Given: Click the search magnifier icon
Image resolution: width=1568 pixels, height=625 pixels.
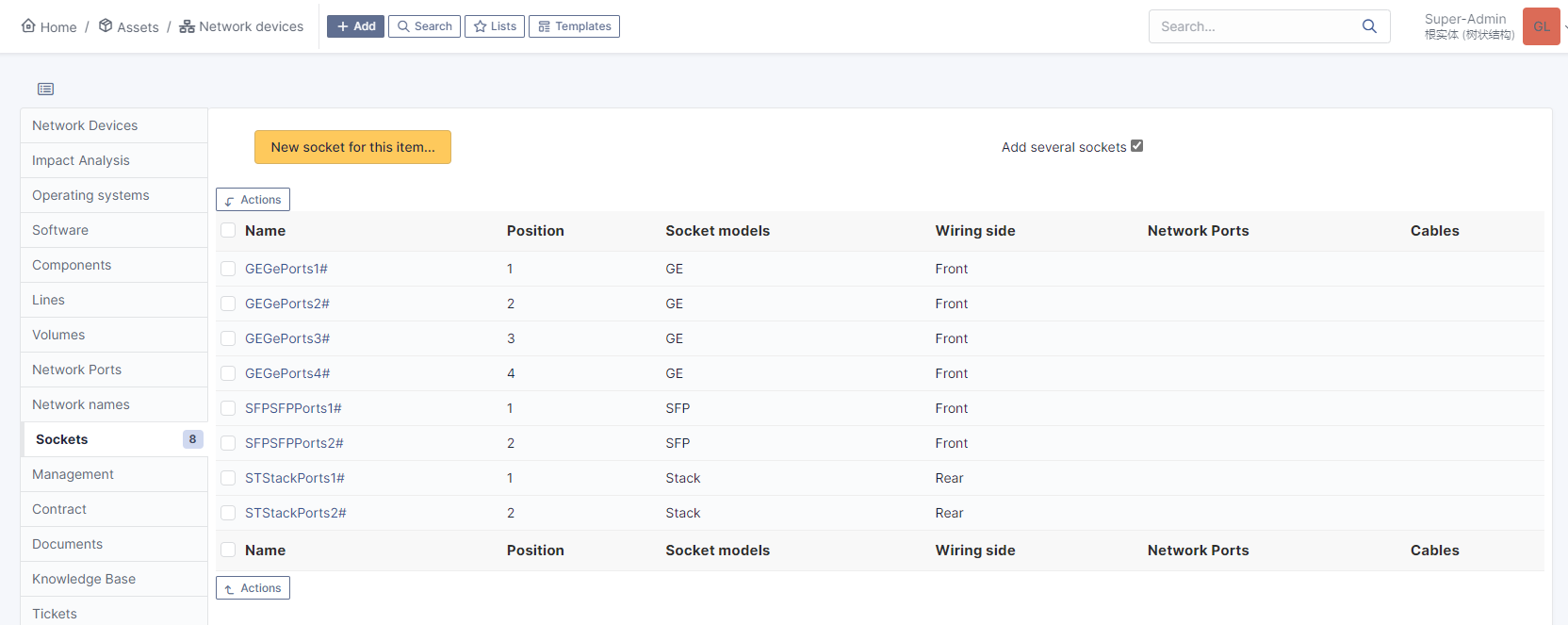Looking at the screenshot, I should 1369,26.
